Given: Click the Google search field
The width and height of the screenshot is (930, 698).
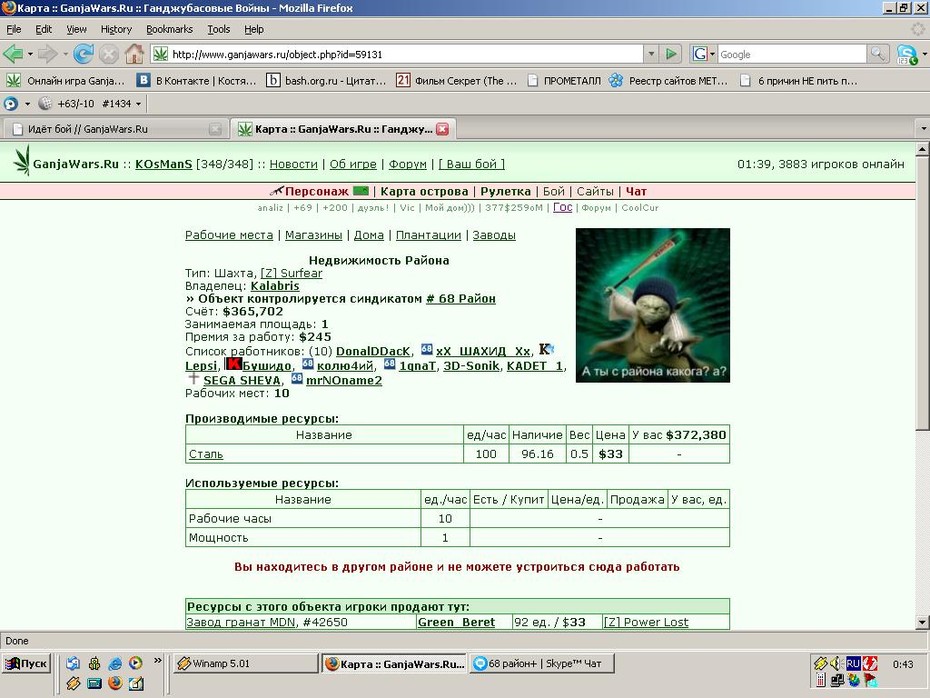Looking at the screenshot, I should (792, 54).
